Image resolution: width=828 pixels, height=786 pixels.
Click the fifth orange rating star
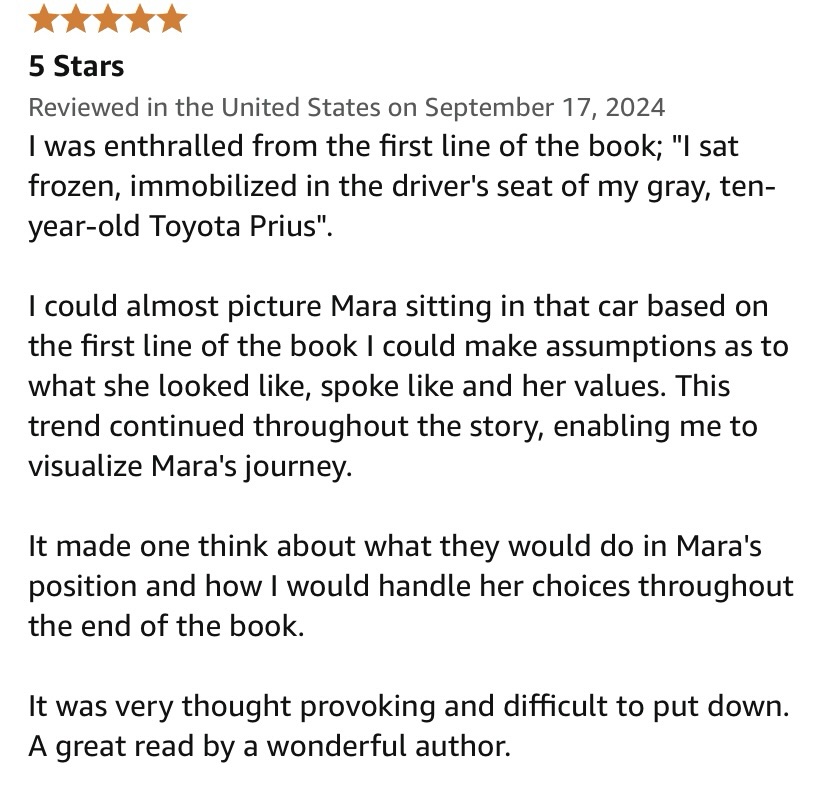pos(172,19)
